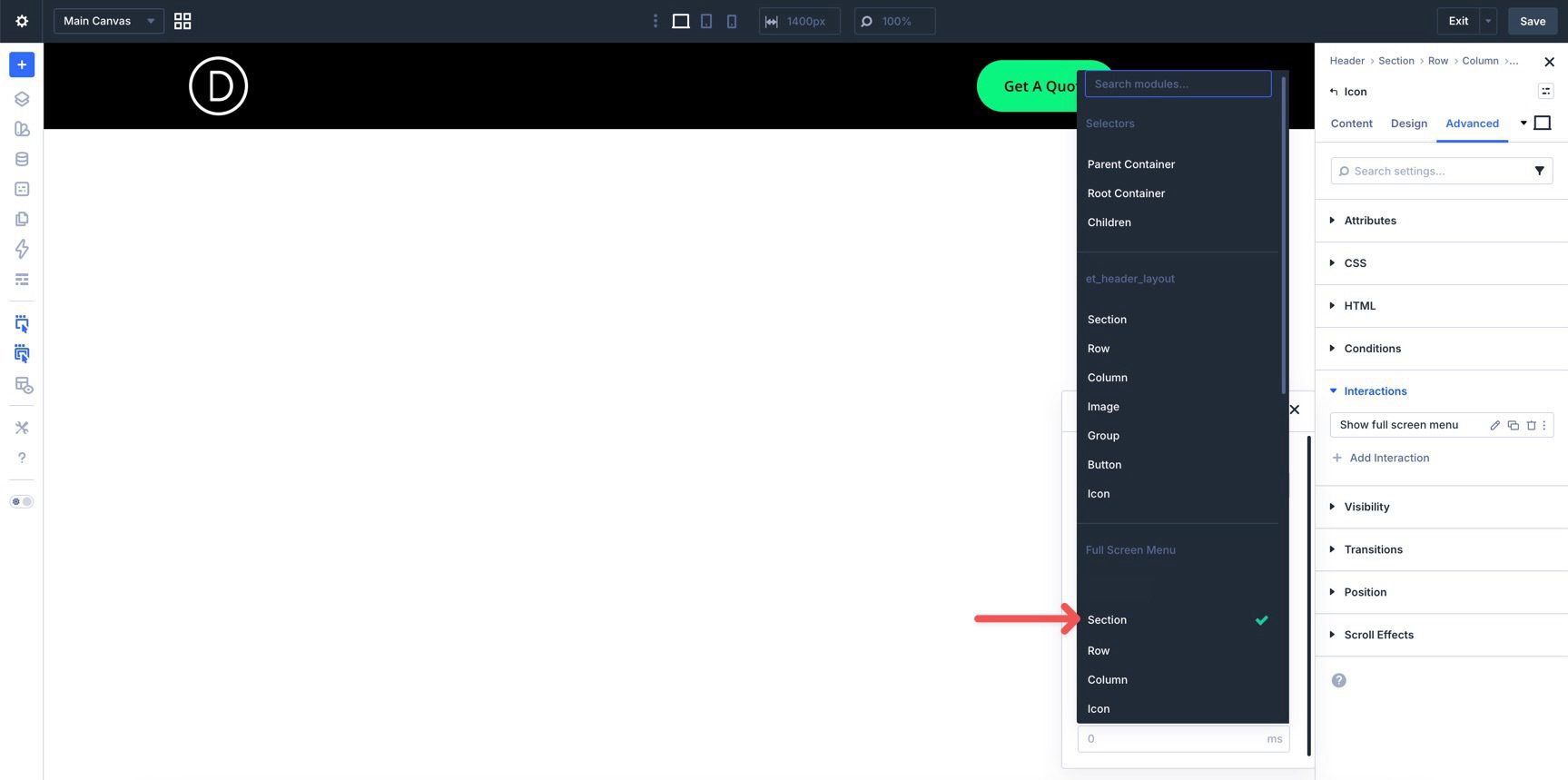Delete the Show full screen menu interaction
Image resolution: width=1568 pixels, height=780 pixels.
1531,425
